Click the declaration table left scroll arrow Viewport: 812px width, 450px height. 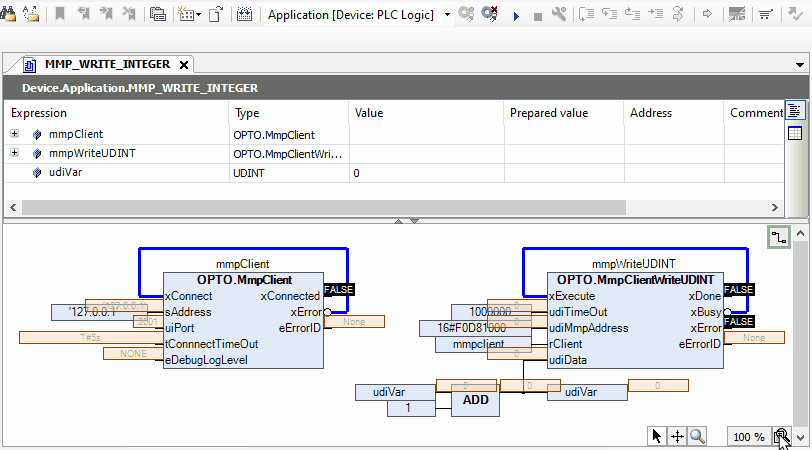(13, 208)
